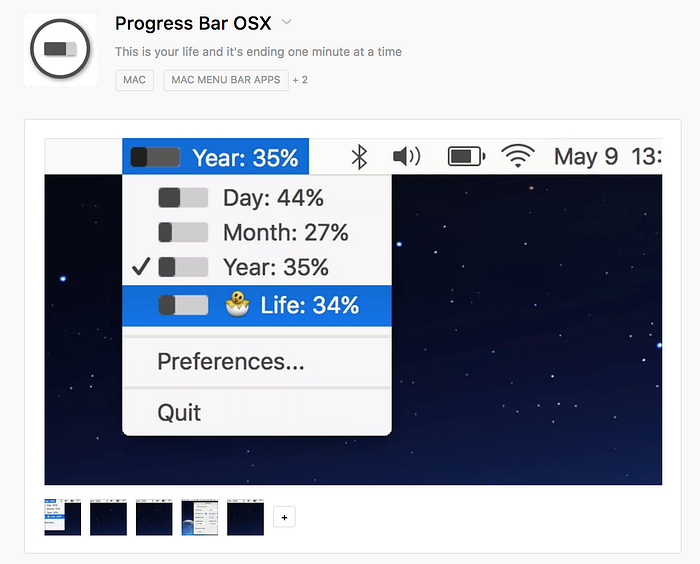Click the Wi-Fi icon in the menu bar
Image resolution: width=700 pixels, height=564 pixels.
point(518,156)
